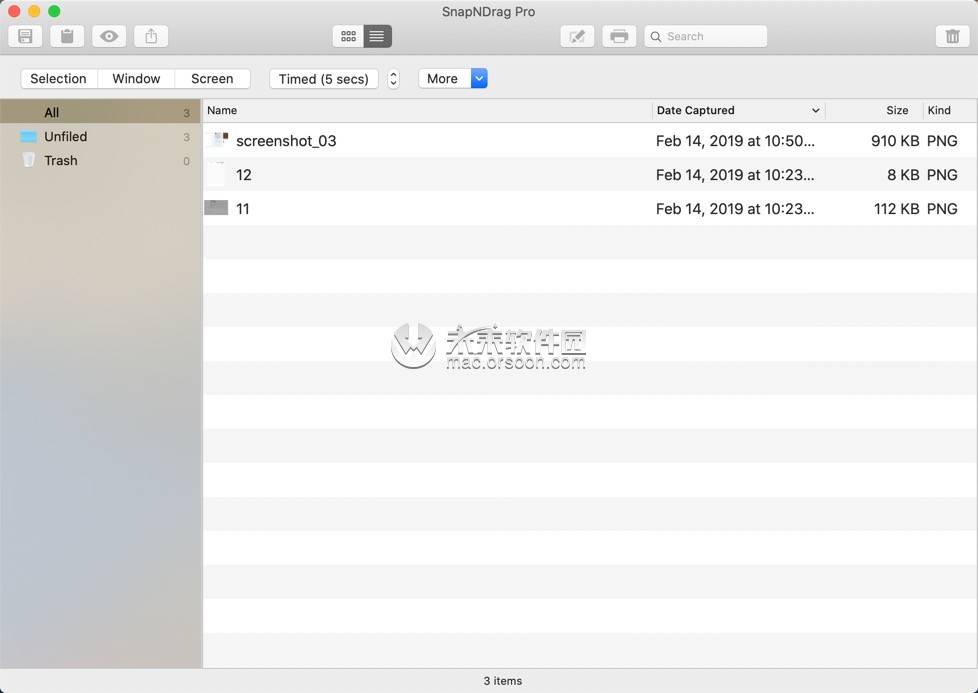Select the Screen capture mode
Screen dimensions: 978x693
tap(212, 78)
